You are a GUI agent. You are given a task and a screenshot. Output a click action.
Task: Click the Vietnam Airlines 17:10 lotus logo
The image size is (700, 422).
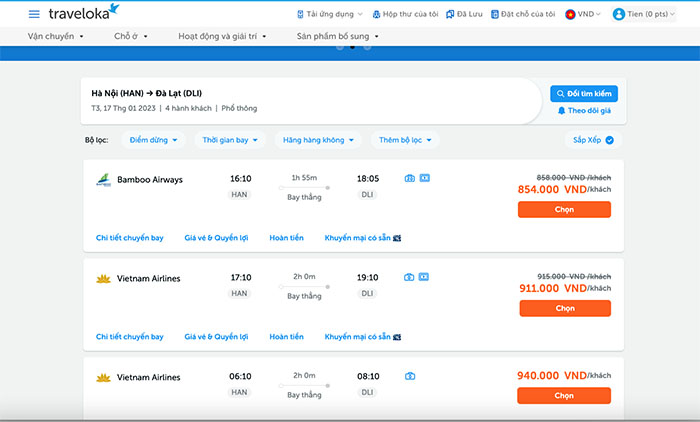click(x=104, y=279)
